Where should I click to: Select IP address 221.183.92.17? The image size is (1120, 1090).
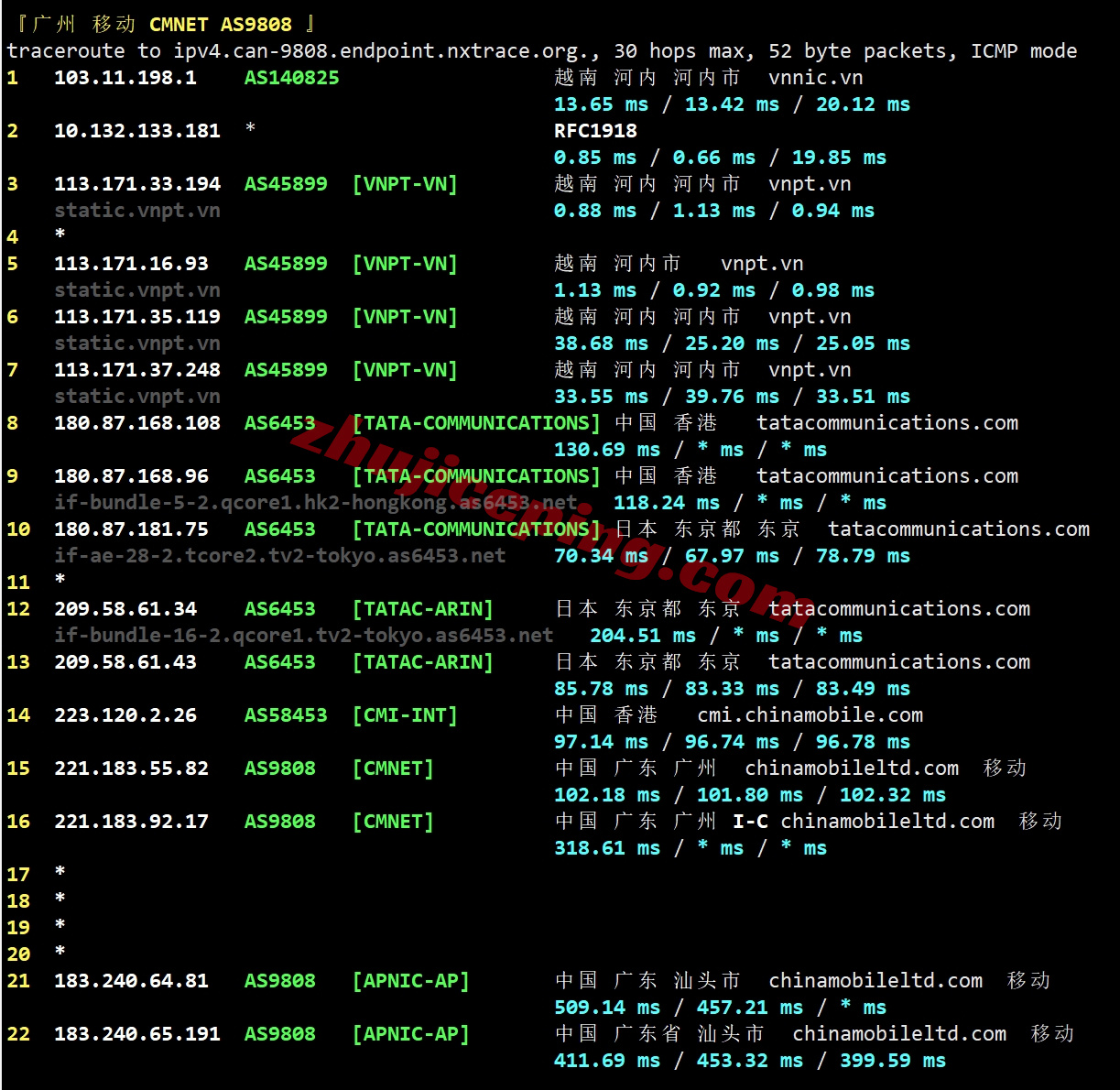click(132, 822)
